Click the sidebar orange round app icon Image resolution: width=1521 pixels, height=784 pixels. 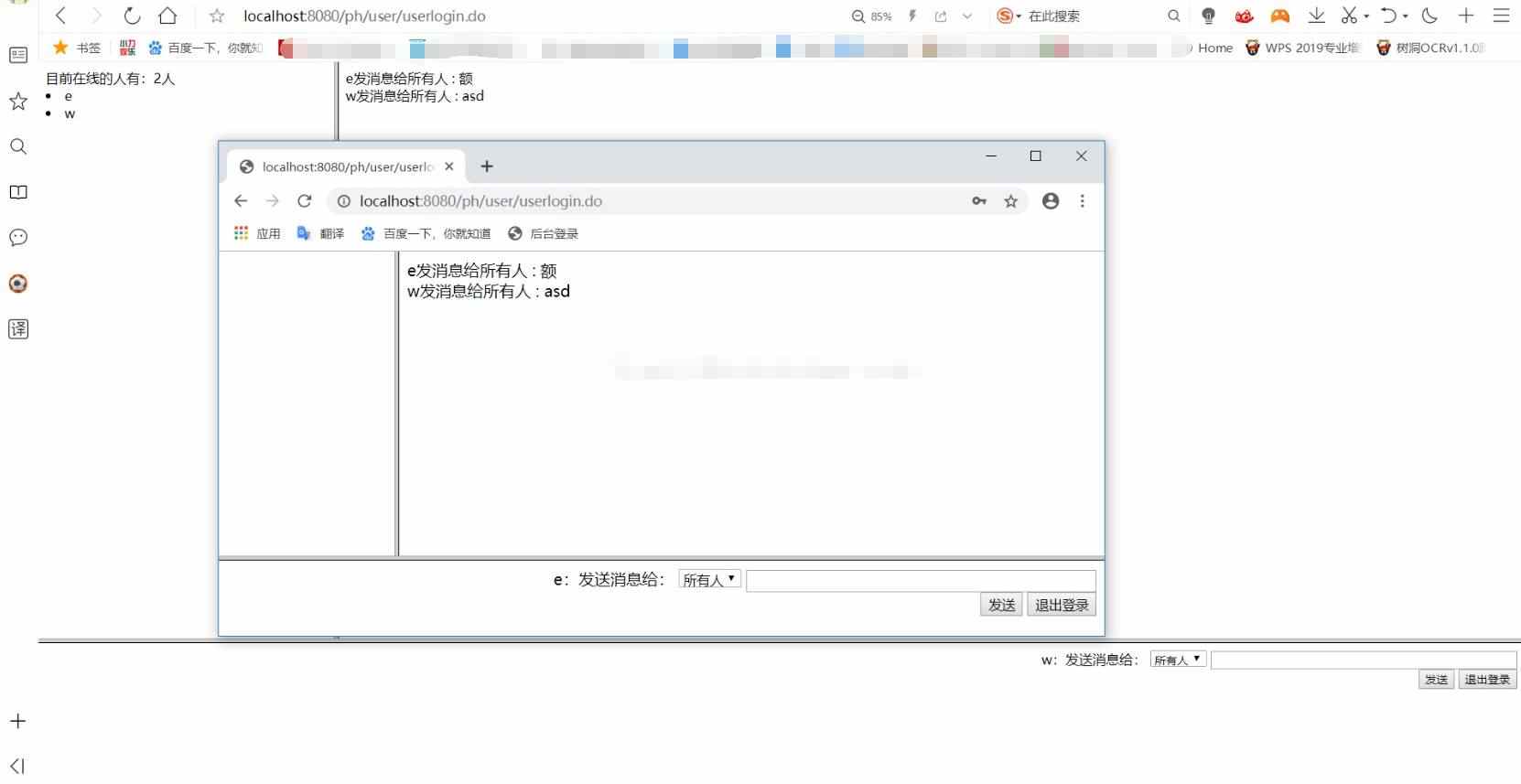point(18,284)
